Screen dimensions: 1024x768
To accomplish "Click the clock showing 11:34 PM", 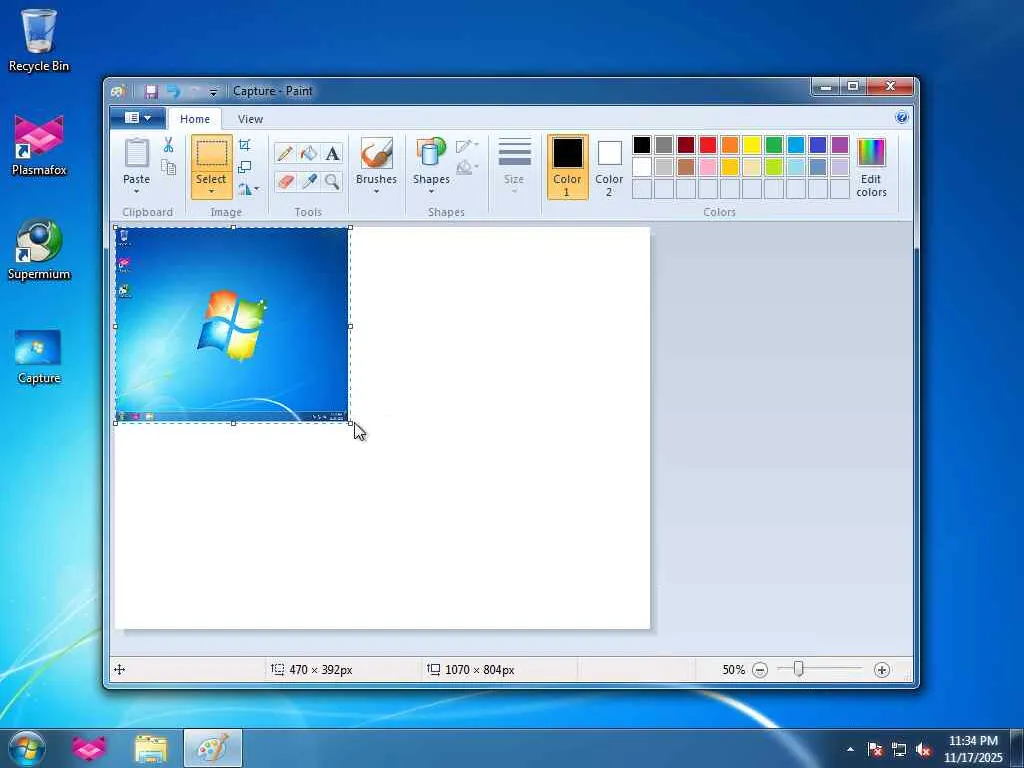I will click(973, 741).
